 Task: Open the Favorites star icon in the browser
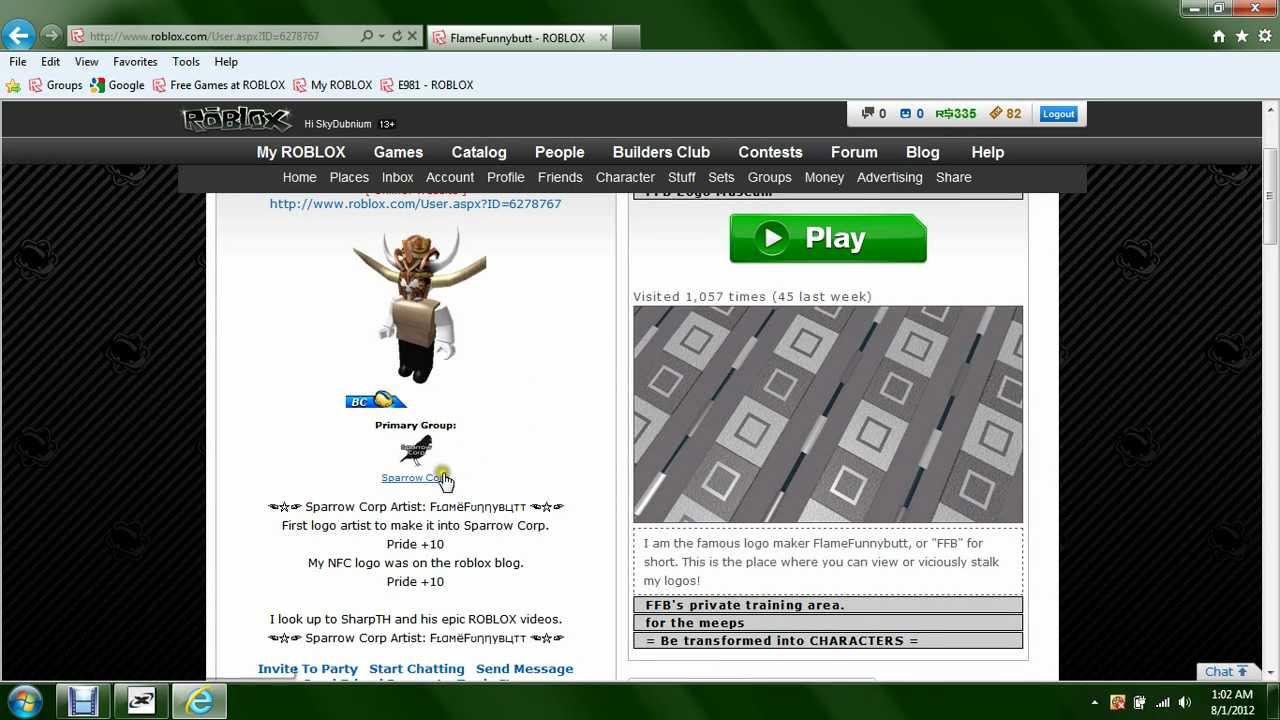pyautogui.click(x=1241, y=36)
